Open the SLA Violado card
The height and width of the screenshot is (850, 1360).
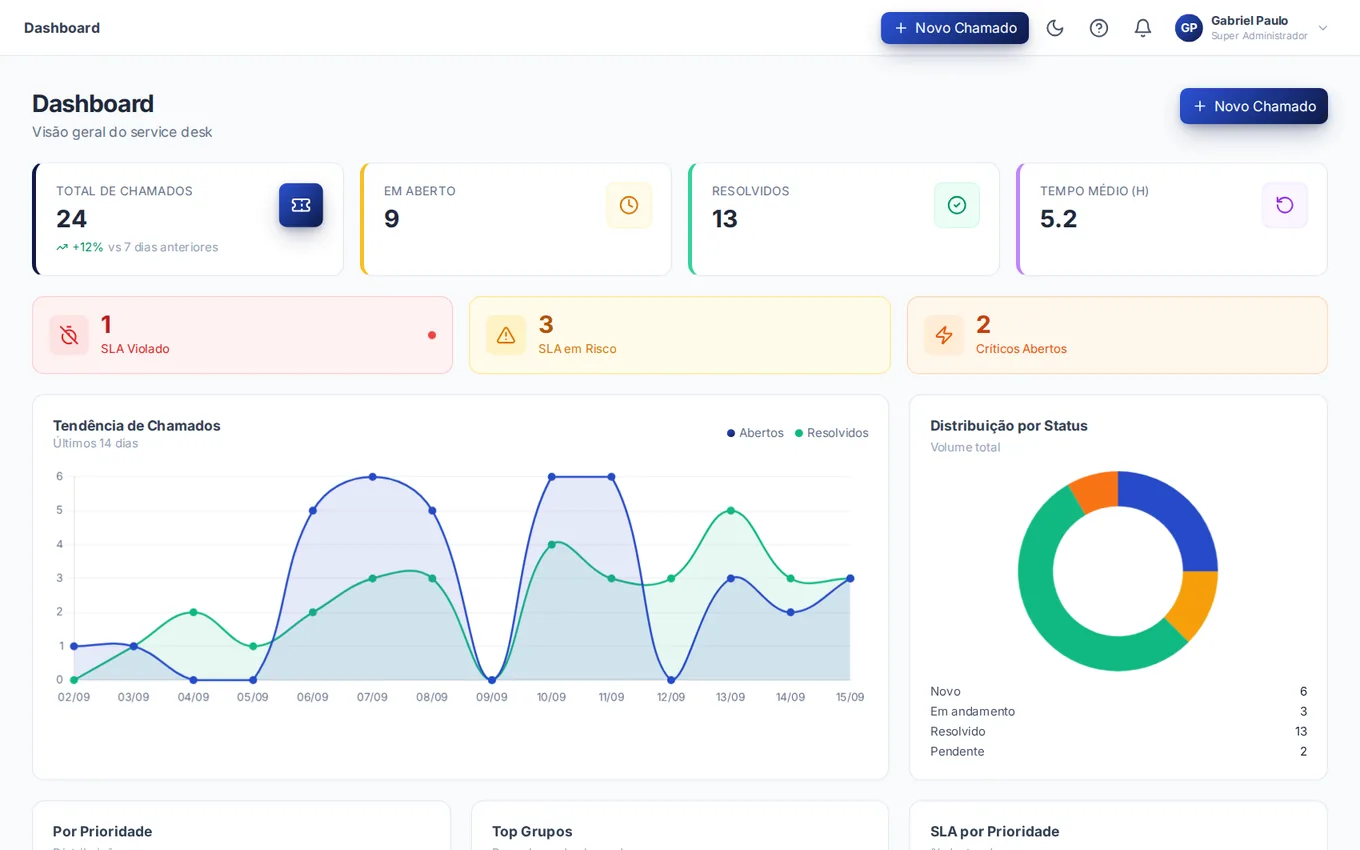(242, 335)
